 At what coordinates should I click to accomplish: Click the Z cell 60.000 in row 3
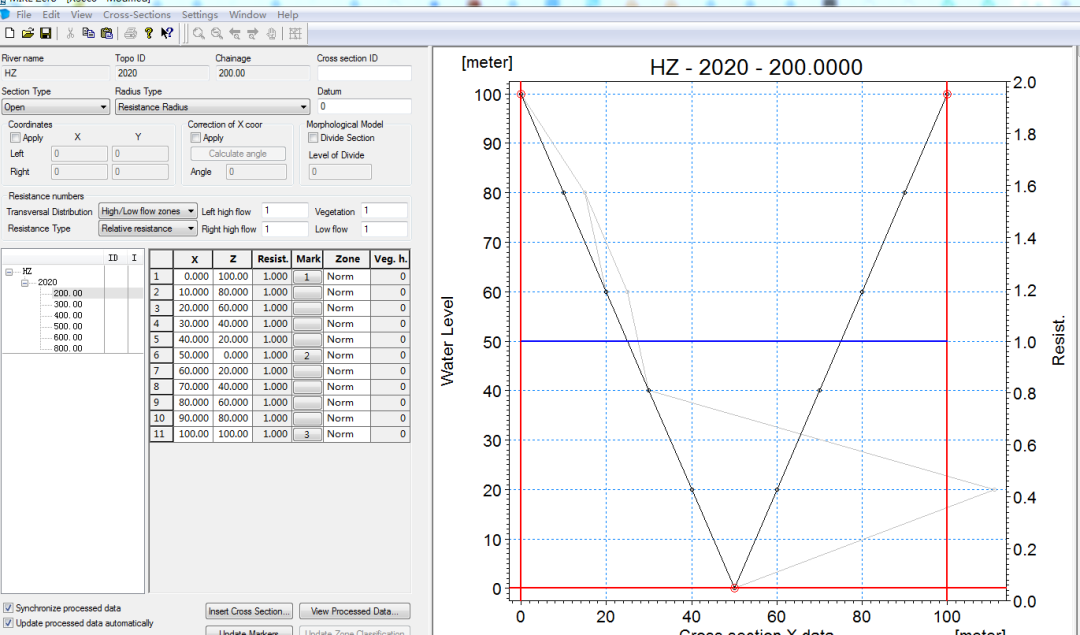[x=233, y=308]
